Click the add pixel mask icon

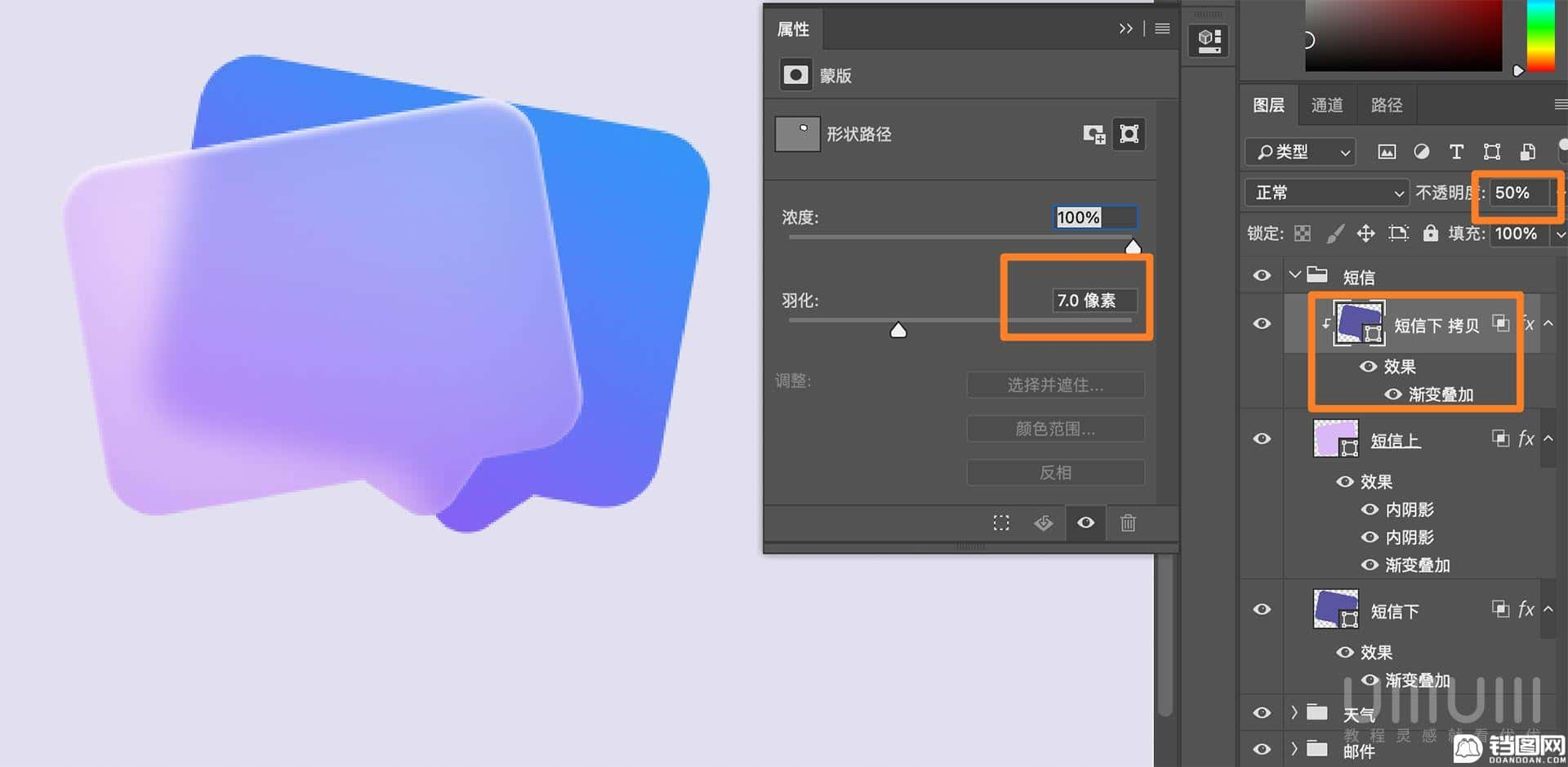(1094, 134)
